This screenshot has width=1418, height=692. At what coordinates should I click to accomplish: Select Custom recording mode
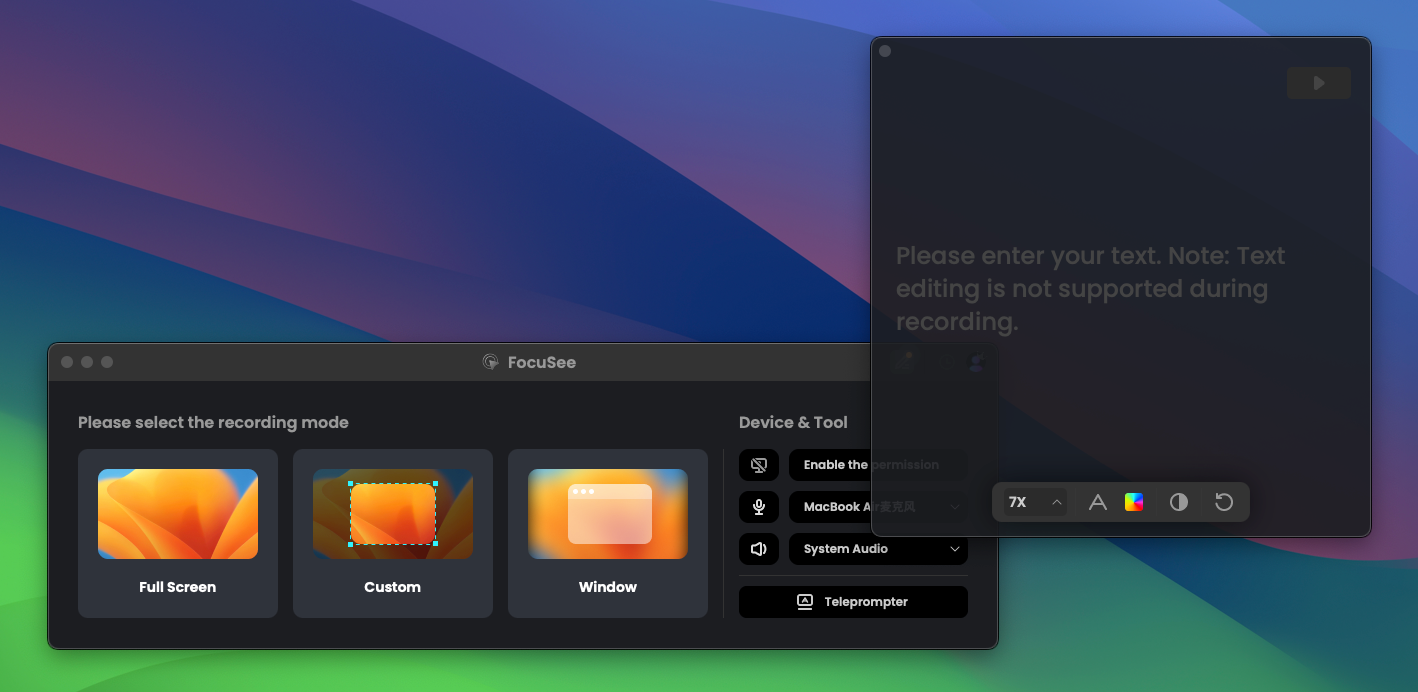(393, 533)
